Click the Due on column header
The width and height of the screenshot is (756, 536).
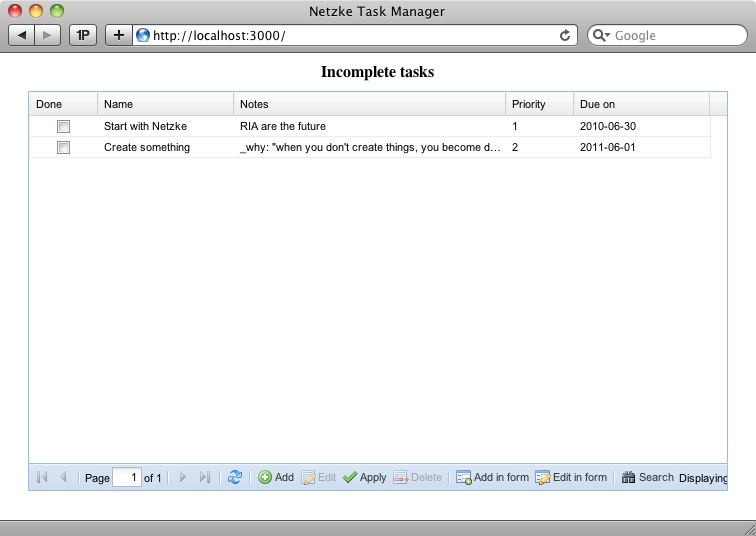coord(641,104)
